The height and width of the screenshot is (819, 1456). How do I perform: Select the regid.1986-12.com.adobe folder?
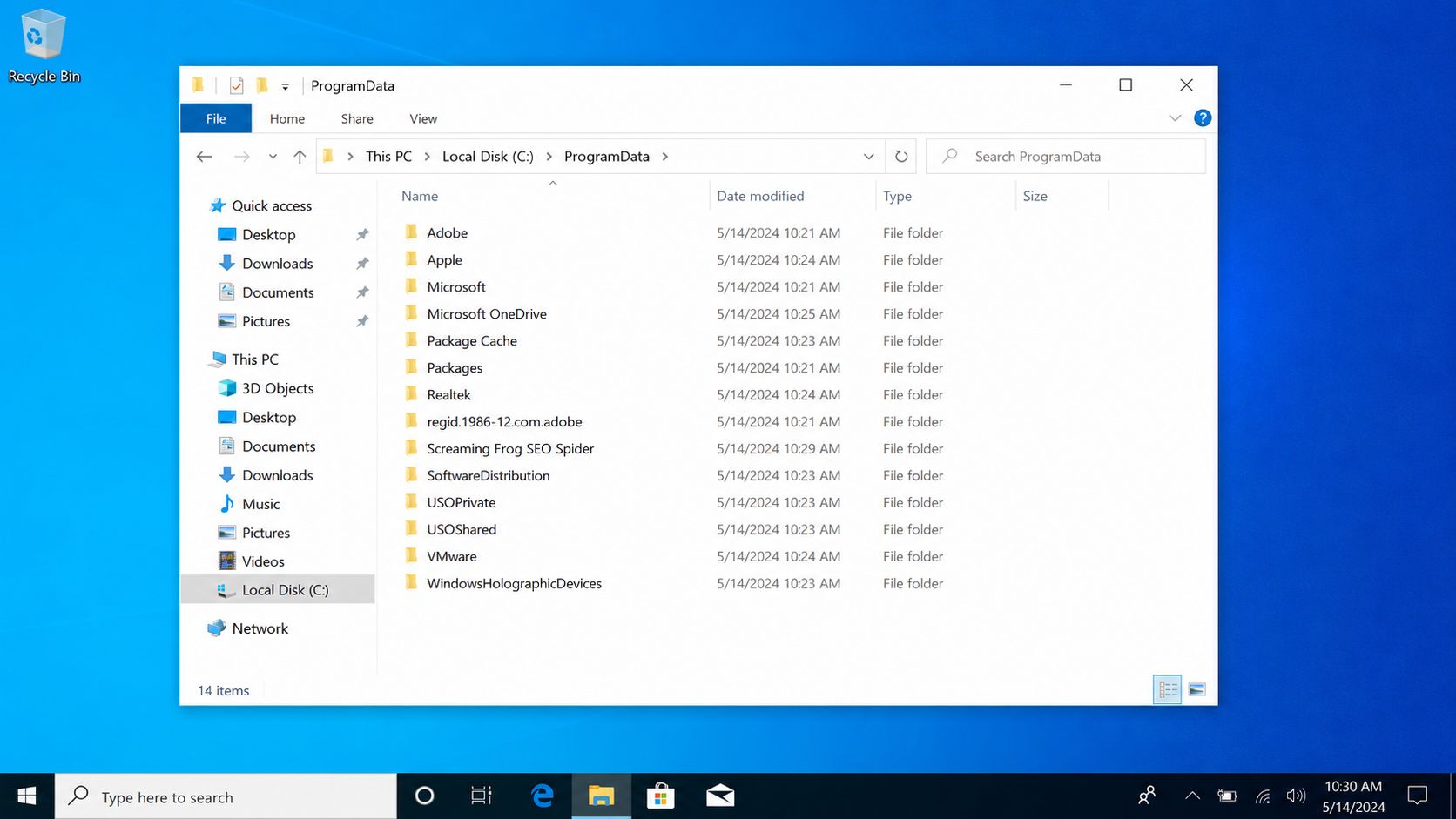[504, 422]
